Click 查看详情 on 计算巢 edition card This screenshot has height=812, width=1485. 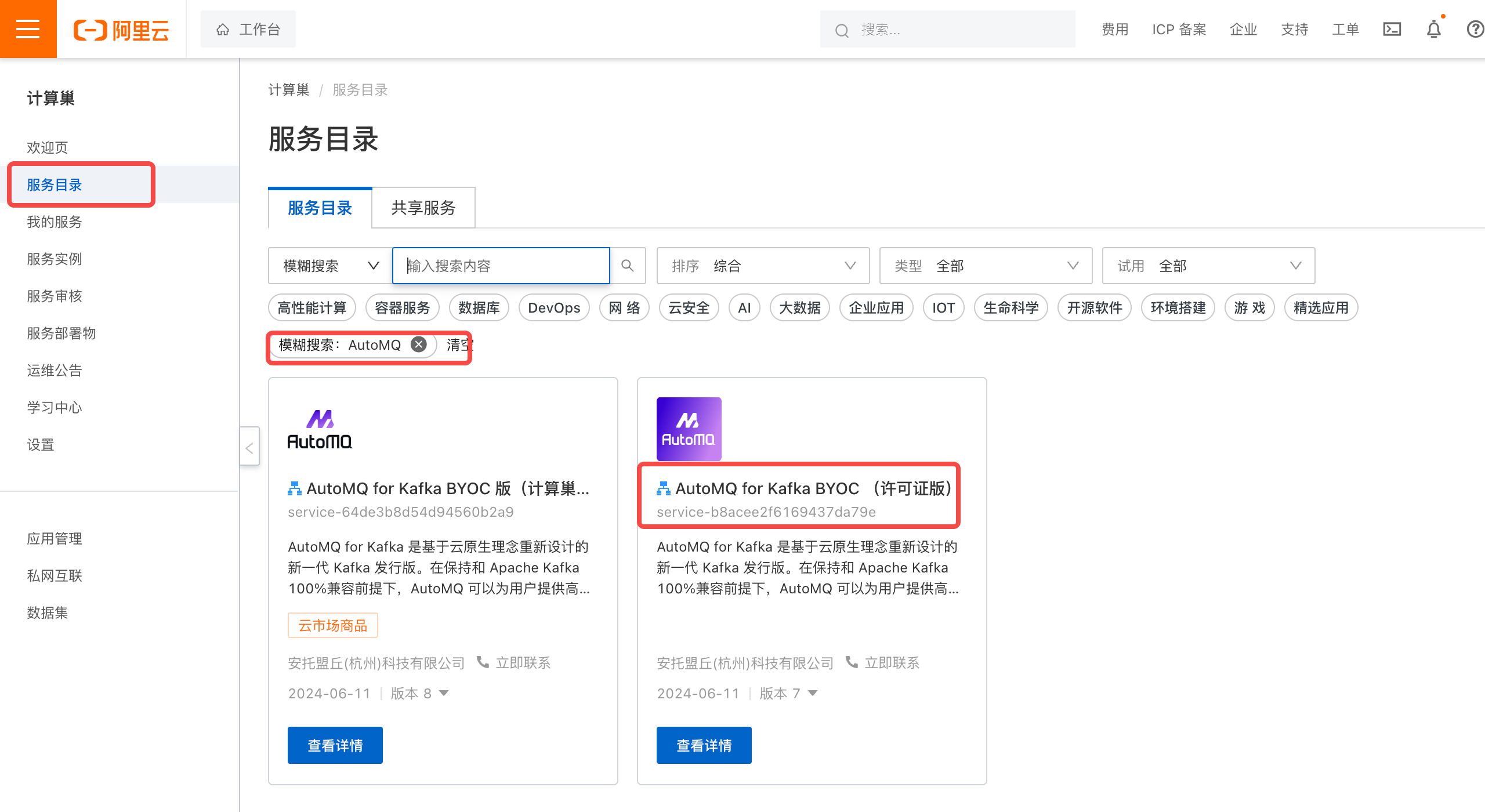coord(335,745)
